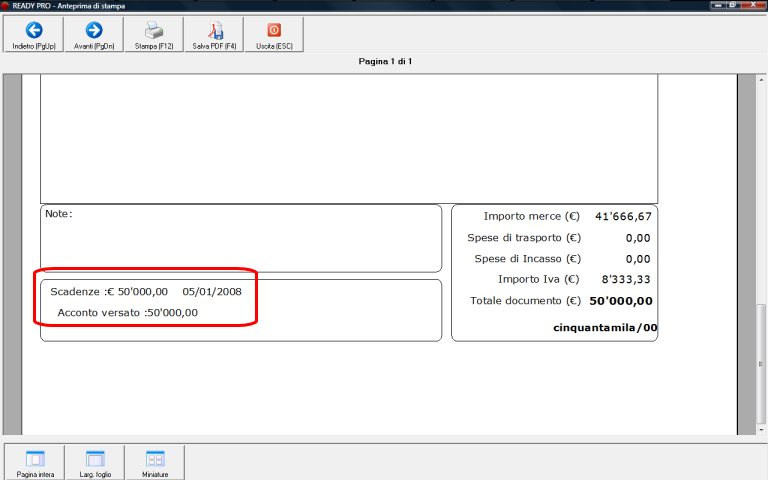Exit preview with Uscita (ESC)
The height and width of the screenshot is (480, 768).
[274, 34]
